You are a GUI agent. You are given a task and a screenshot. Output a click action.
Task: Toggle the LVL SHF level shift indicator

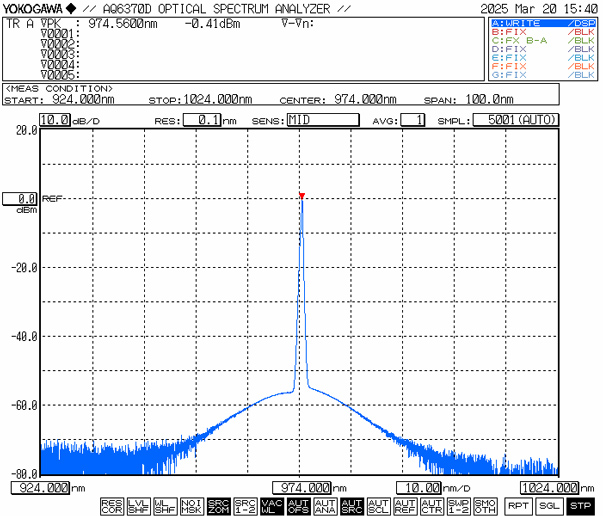click(x=138, y=506)
